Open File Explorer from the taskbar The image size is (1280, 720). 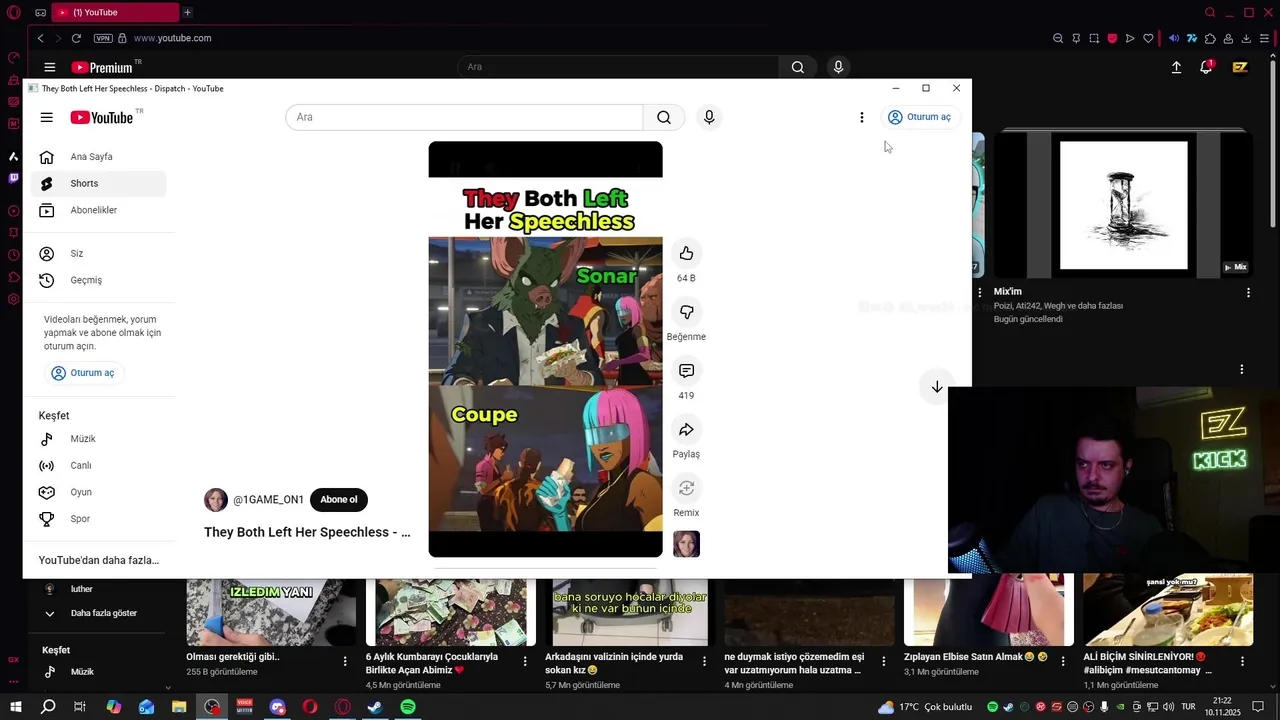tap(179, 707)
